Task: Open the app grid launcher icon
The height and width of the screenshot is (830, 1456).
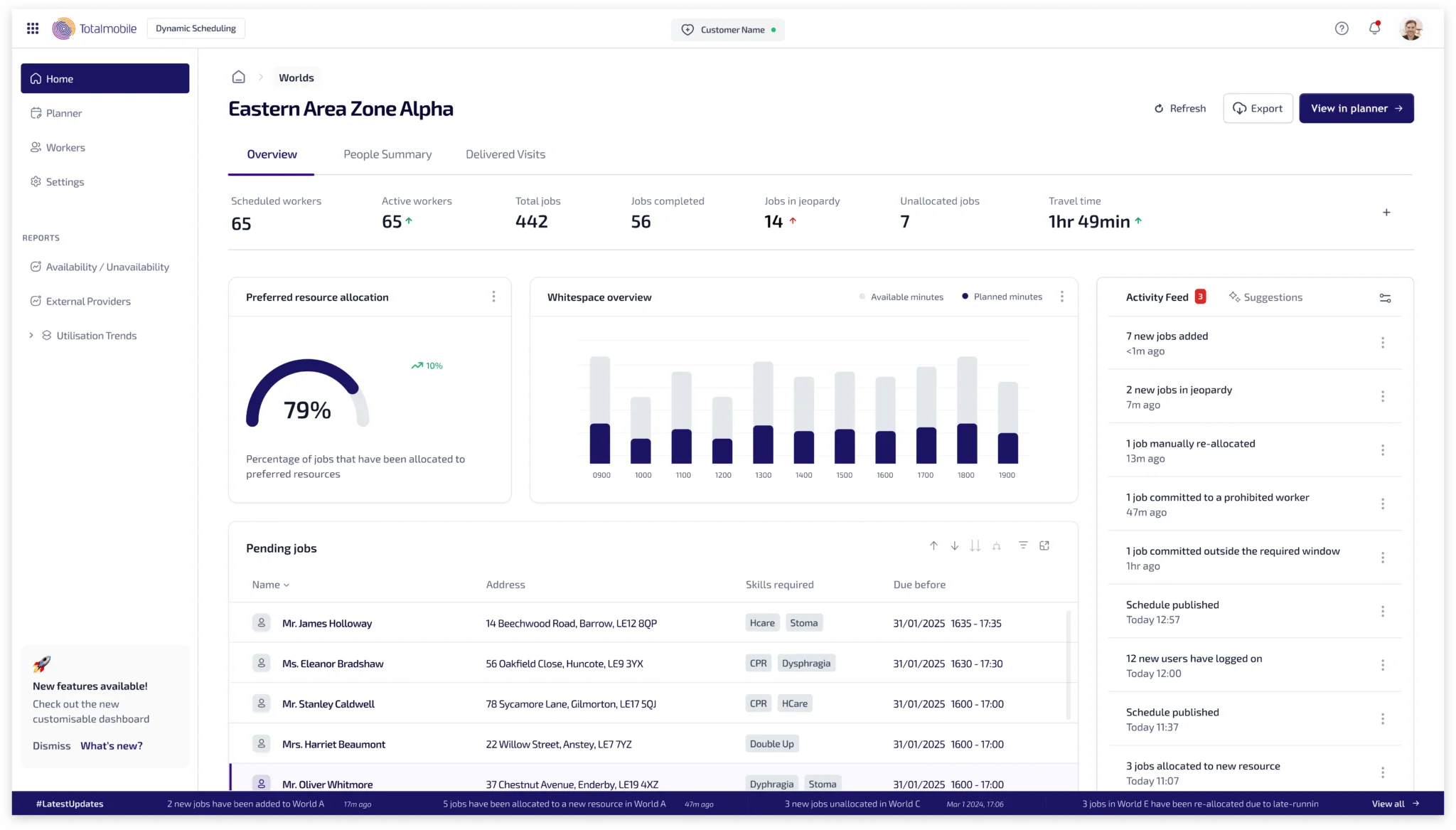Action: (x=33, y=28)
